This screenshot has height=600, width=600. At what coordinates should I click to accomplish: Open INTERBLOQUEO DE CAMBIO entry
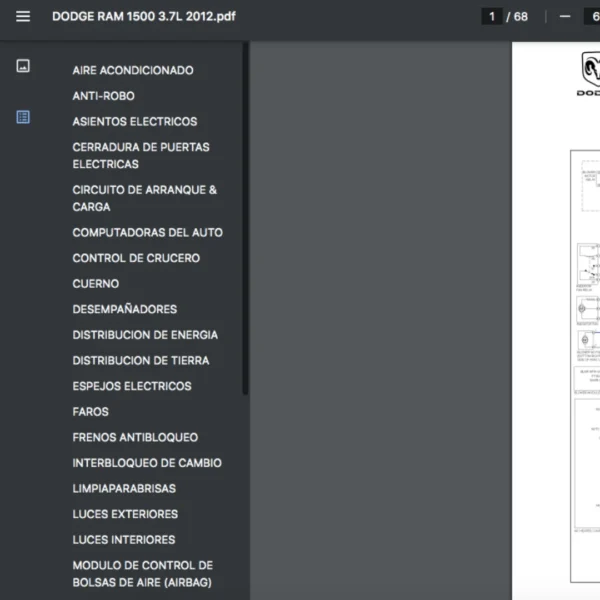click(147, 463)
